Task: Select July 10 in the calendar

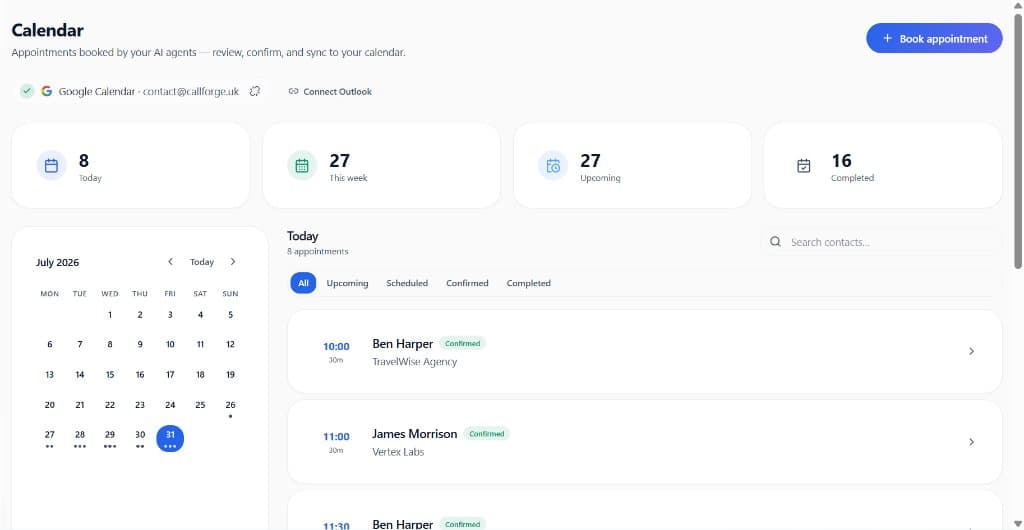Action: pos(170,345)
